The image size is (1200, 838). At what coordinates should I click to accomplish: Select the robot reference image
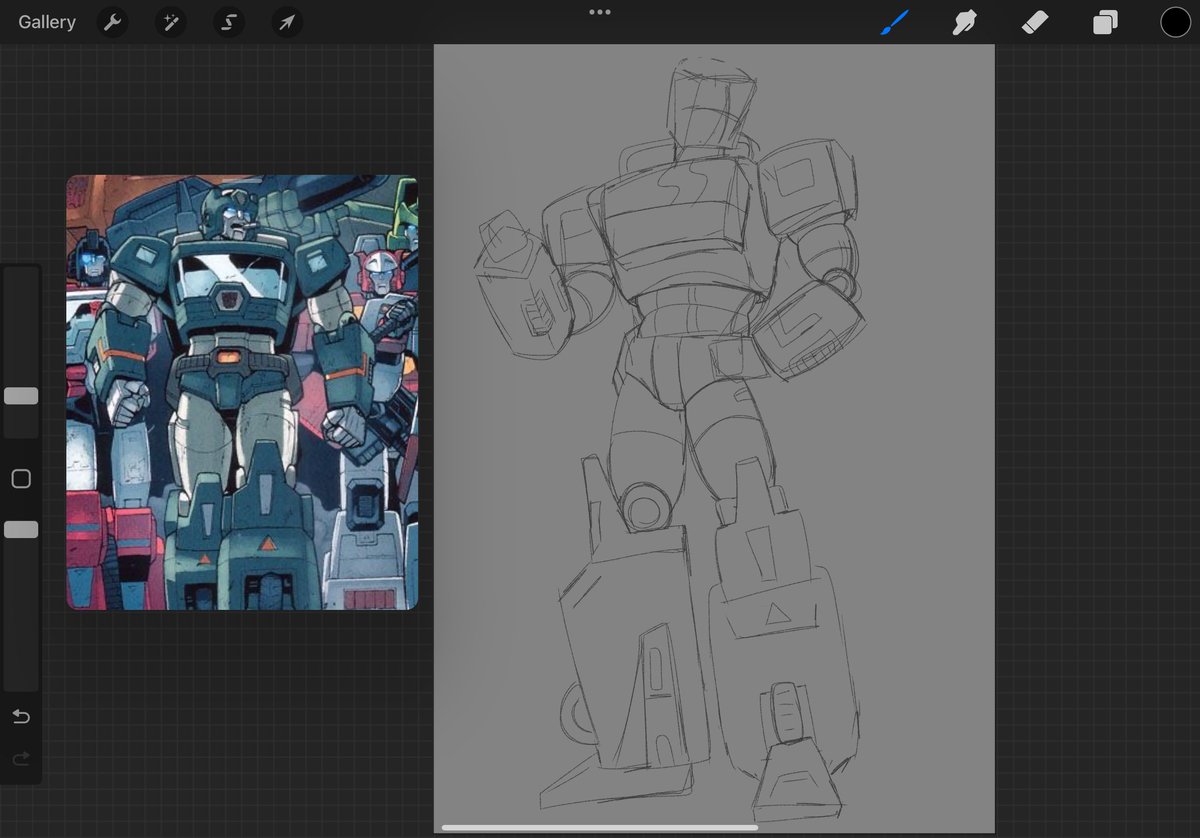[242, 392]
